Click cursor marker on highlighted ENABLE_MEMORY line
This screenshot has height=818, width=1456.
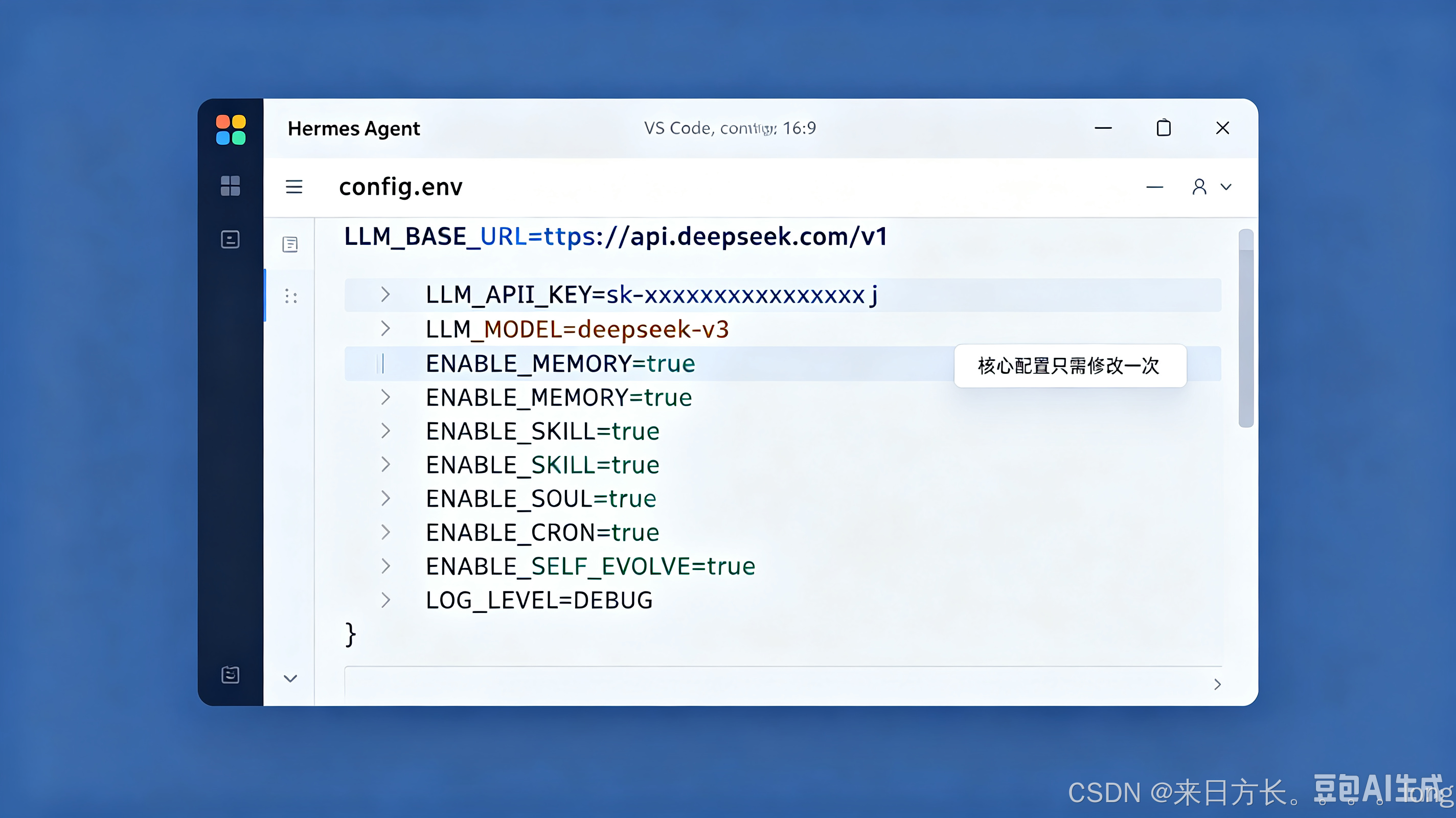381,363
